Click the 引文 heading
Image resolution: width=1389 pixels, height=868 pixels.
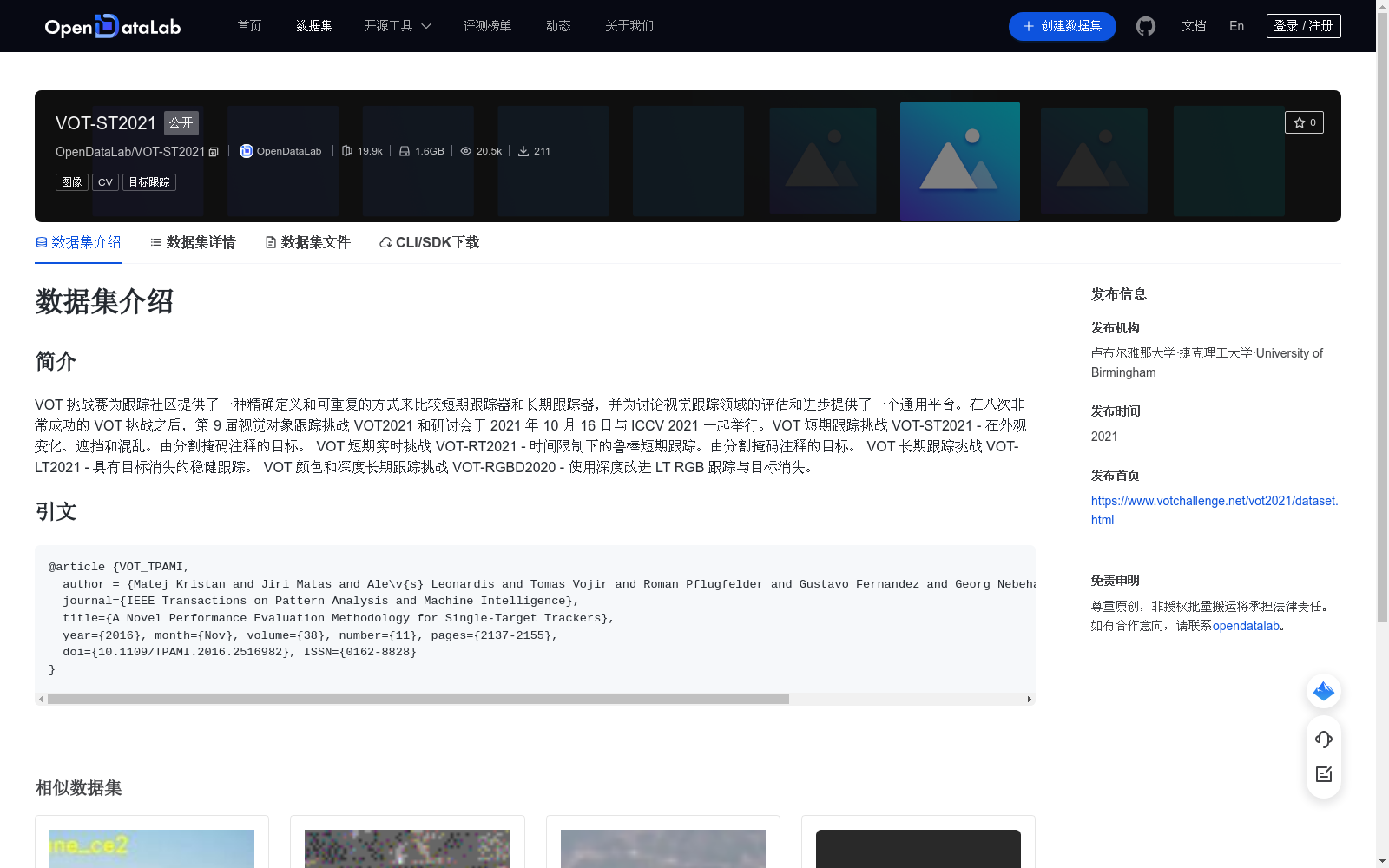click(56, 511)
